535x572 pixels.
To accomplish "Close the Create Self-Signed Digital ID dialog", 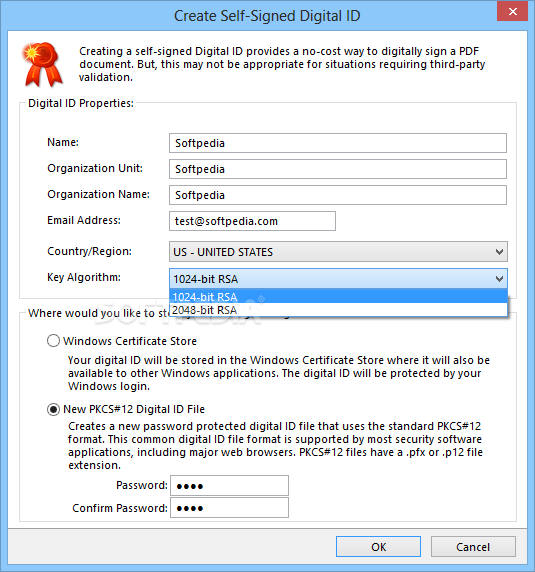I will pyautogui.click(x=512, y=12).
